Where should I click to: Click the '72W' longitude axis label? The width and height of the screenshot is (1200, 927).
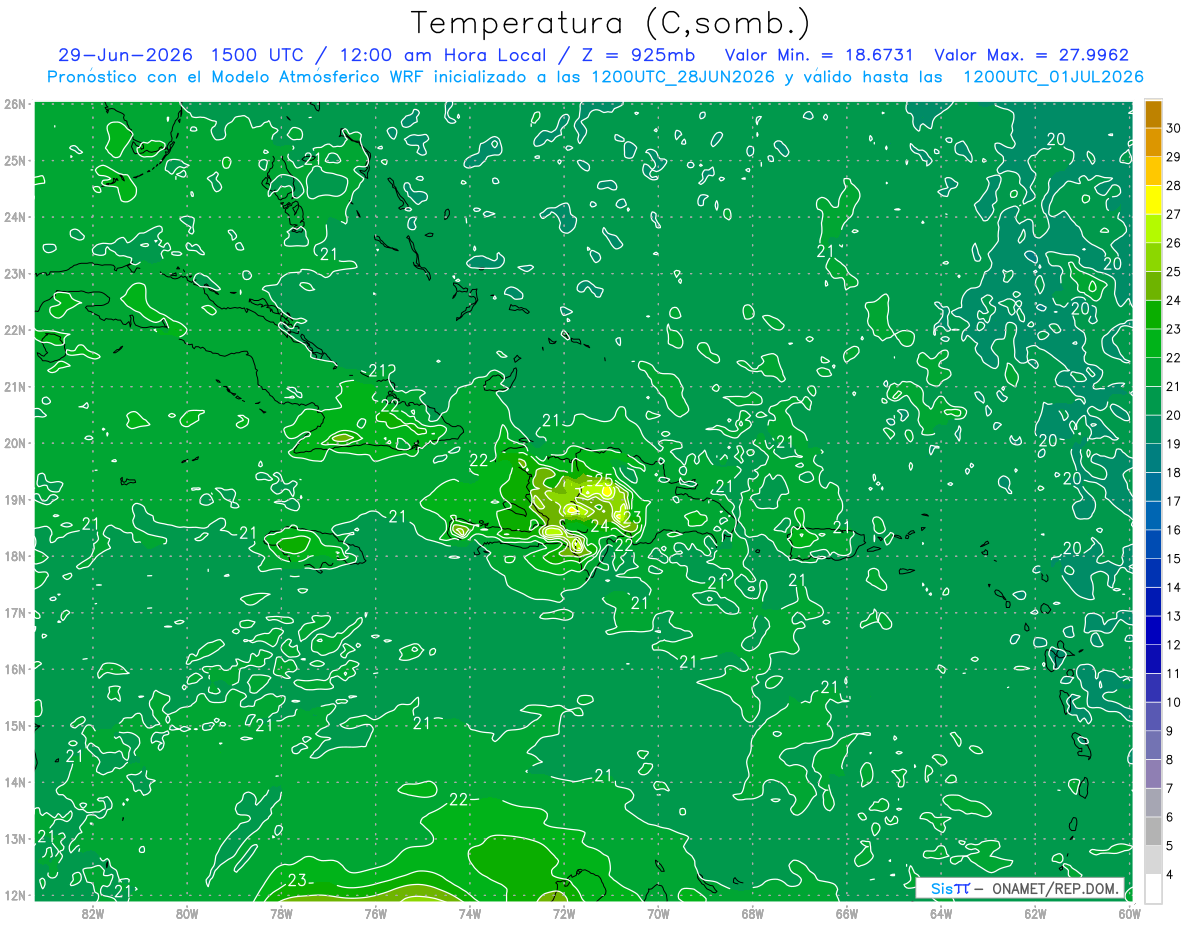click(564, 913)
